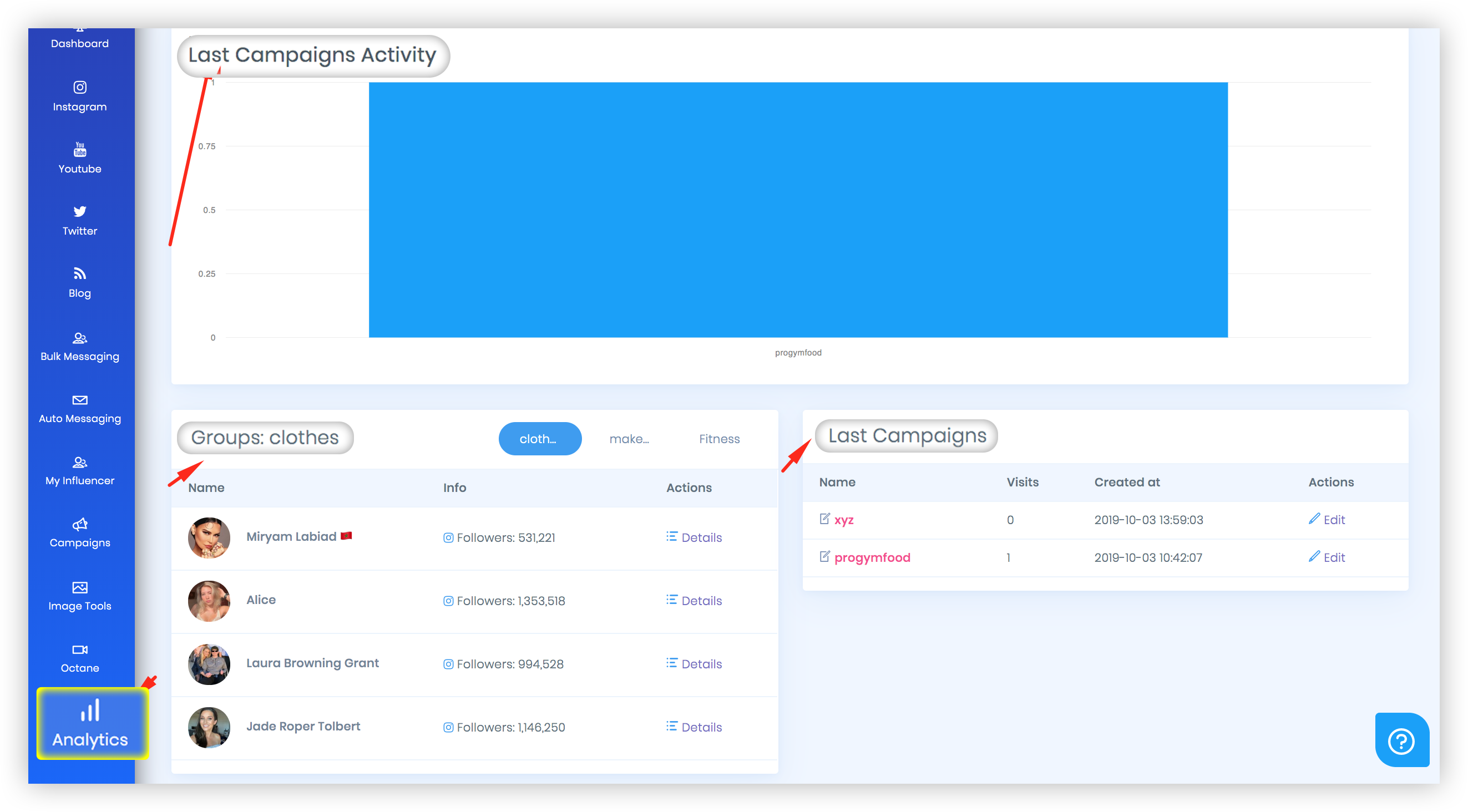Image resolution: width=1468 pixels, height=812 pixels.
Task: Open the Analytics bar chart icon
Action: click(90, 710)
